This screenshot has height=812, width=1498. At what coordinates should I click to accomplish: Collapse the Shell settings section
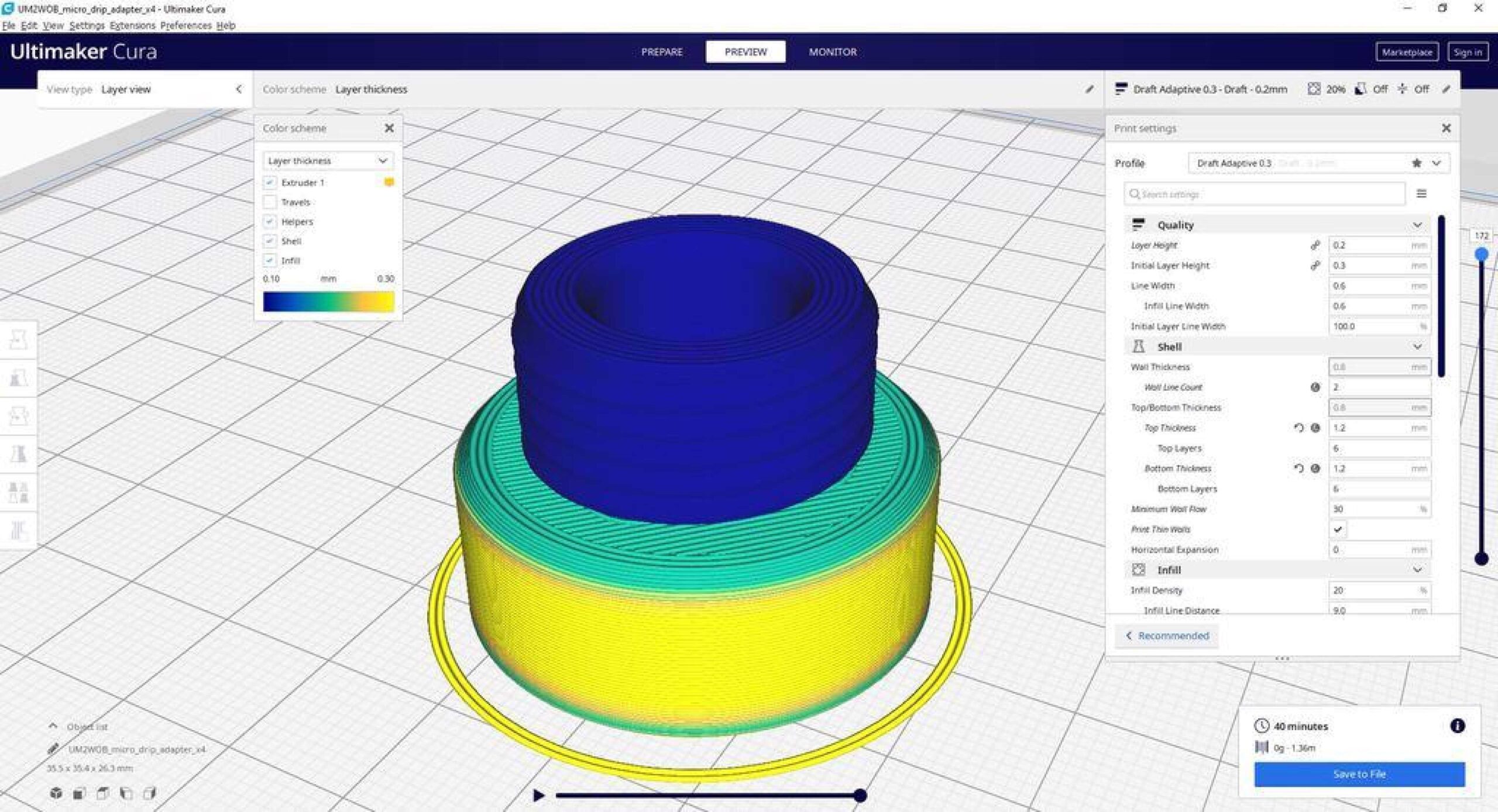tap(1417, 347)
